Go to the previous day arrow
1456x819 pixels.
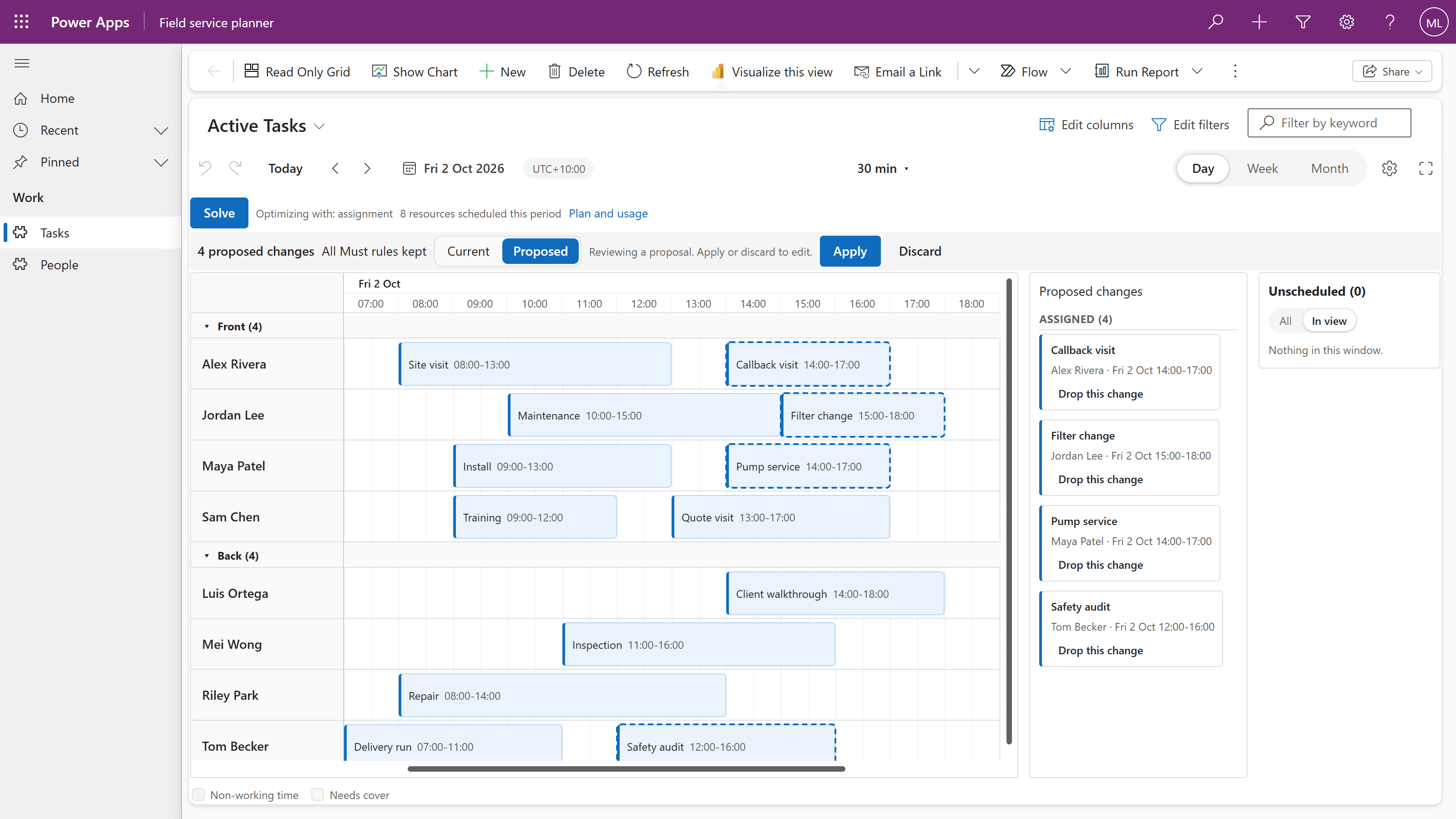pos(335,168)
